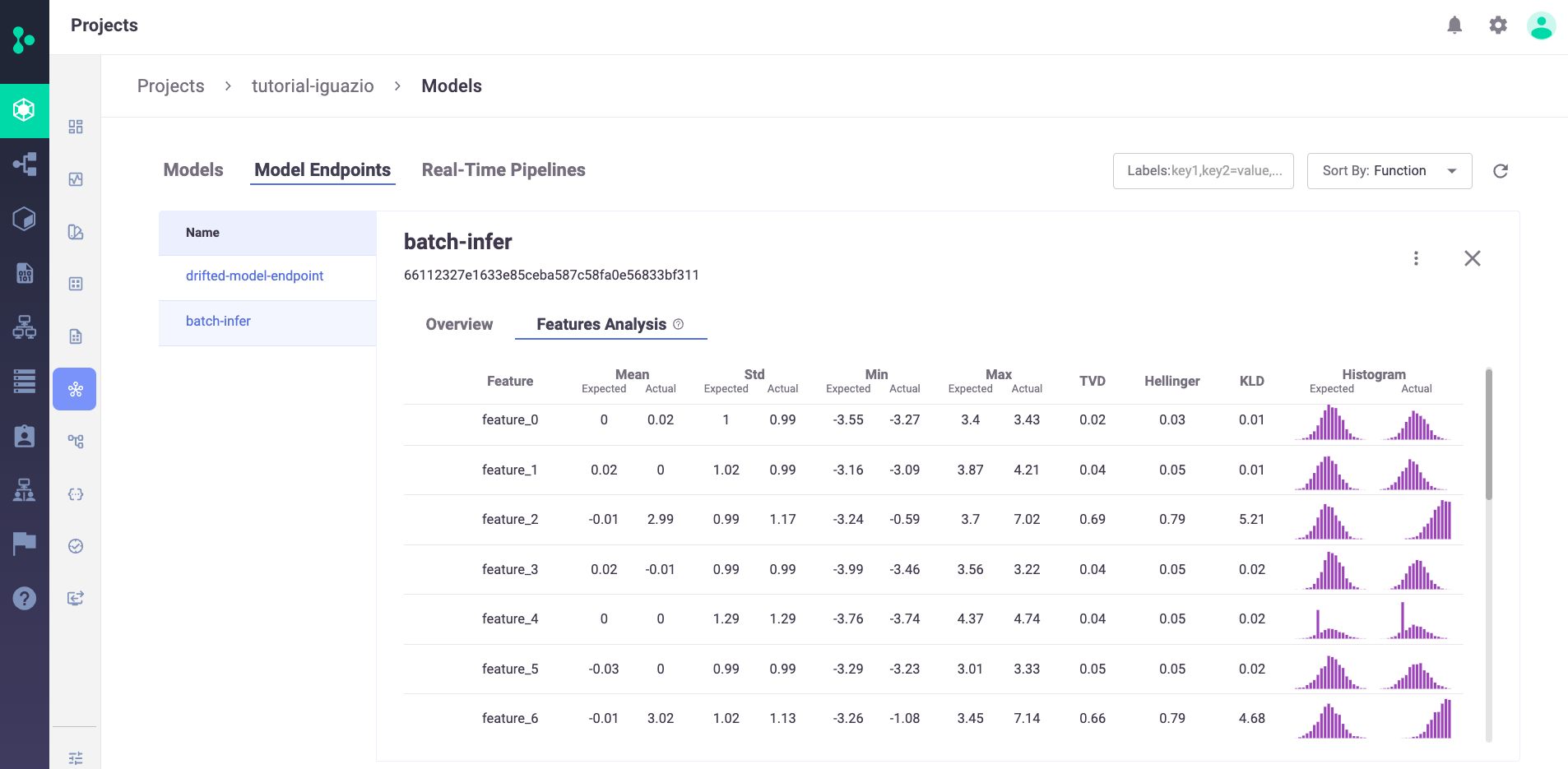Open the events flag icon
Image resolution: width=1568 pixels, height=769 pixels.
tap(25, 544)
